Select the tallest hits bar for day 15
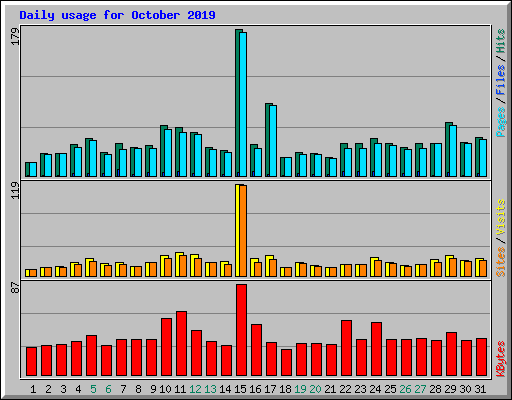The image size is (512, 400). click(237, 103)
